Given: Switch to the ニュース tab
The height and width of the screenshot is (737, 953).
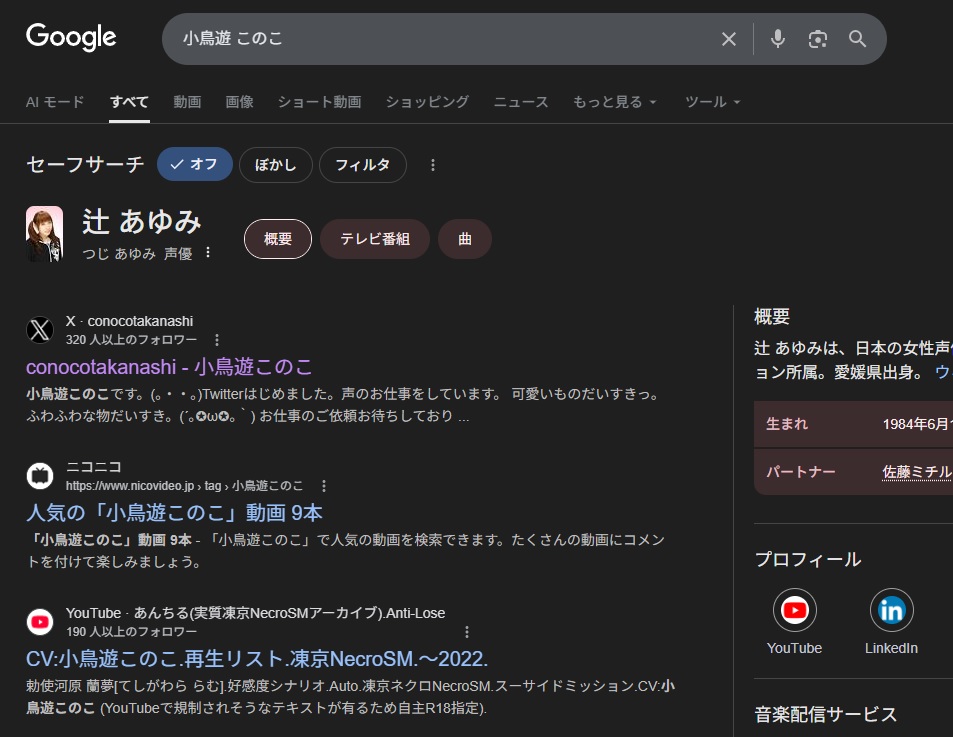Looking at the screenshot, I should [x=520, y=102].
